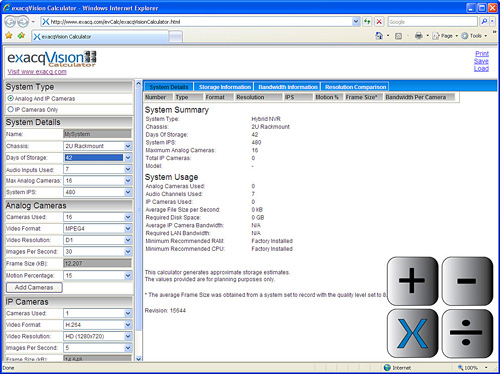Image resolution: width=500 pixels, height=374 pixels.
Task: Click the Frame Size column header
Action: click(363, 97)
